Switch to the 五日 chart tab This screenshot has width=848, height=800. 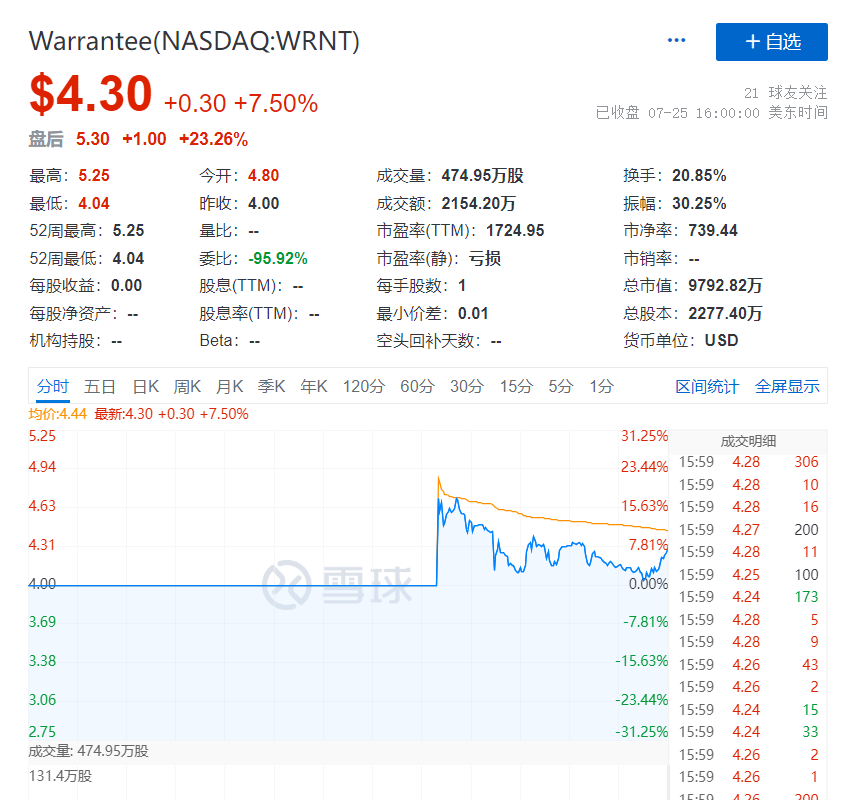click(100, 387)
